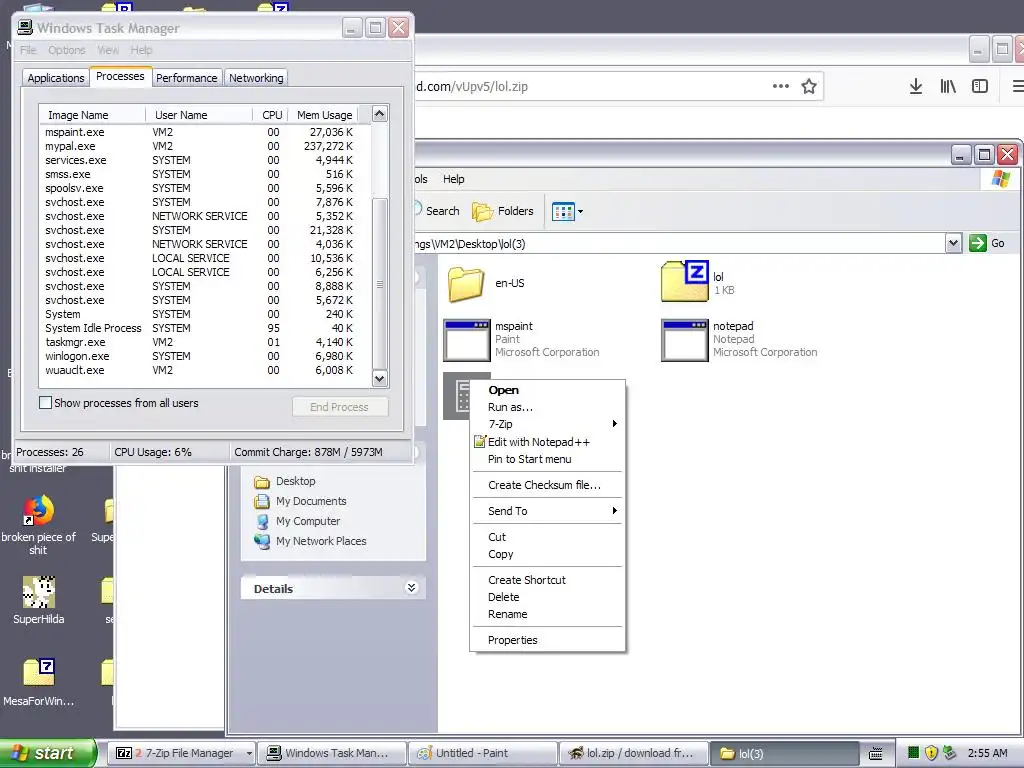The image size is (1024, 768).
Task: Click process list scrollbar thumb
Action: (x=379, y=285)
